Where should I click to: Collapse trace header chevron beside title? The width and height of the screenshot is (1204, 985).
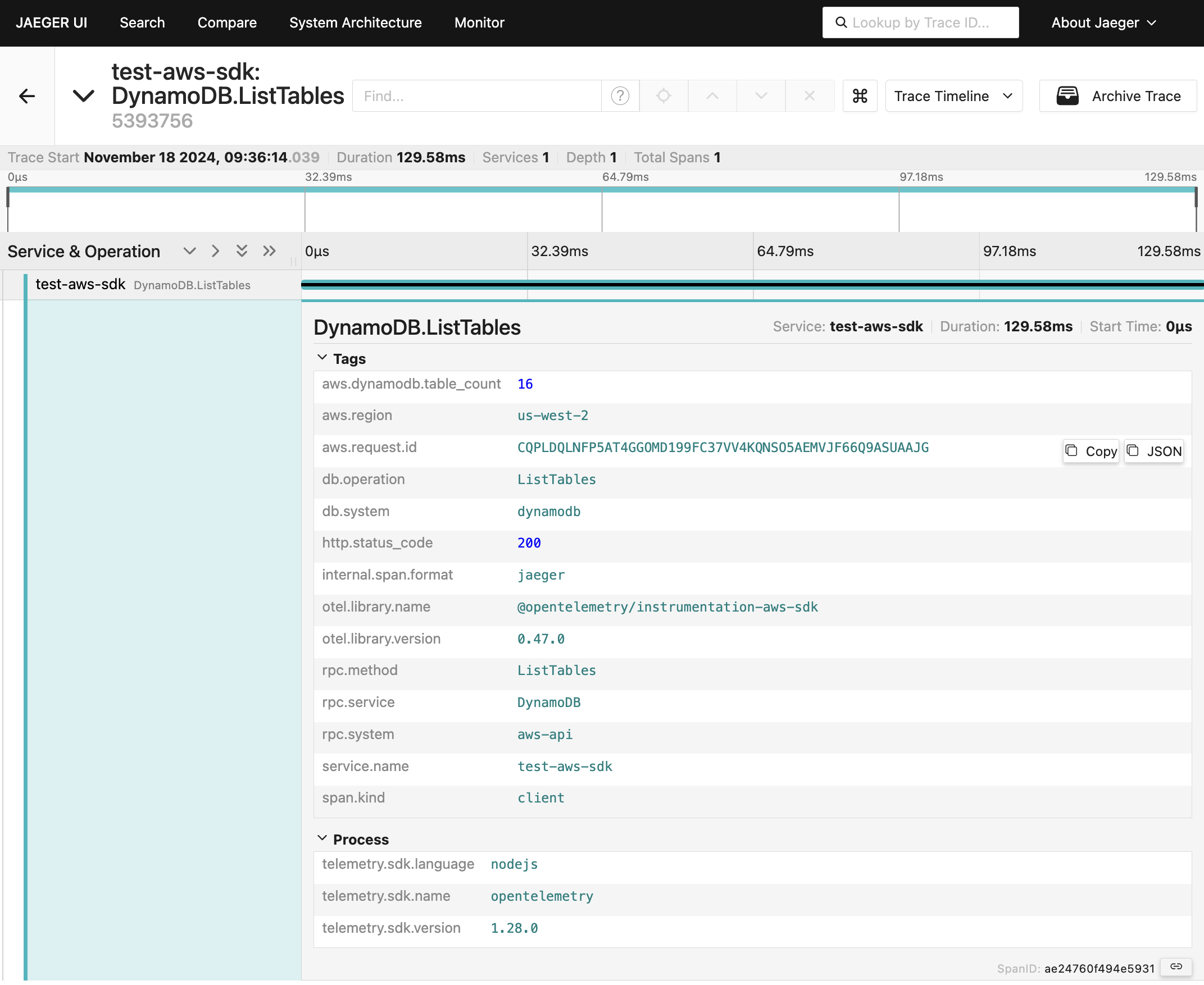[x=84, y=96]
